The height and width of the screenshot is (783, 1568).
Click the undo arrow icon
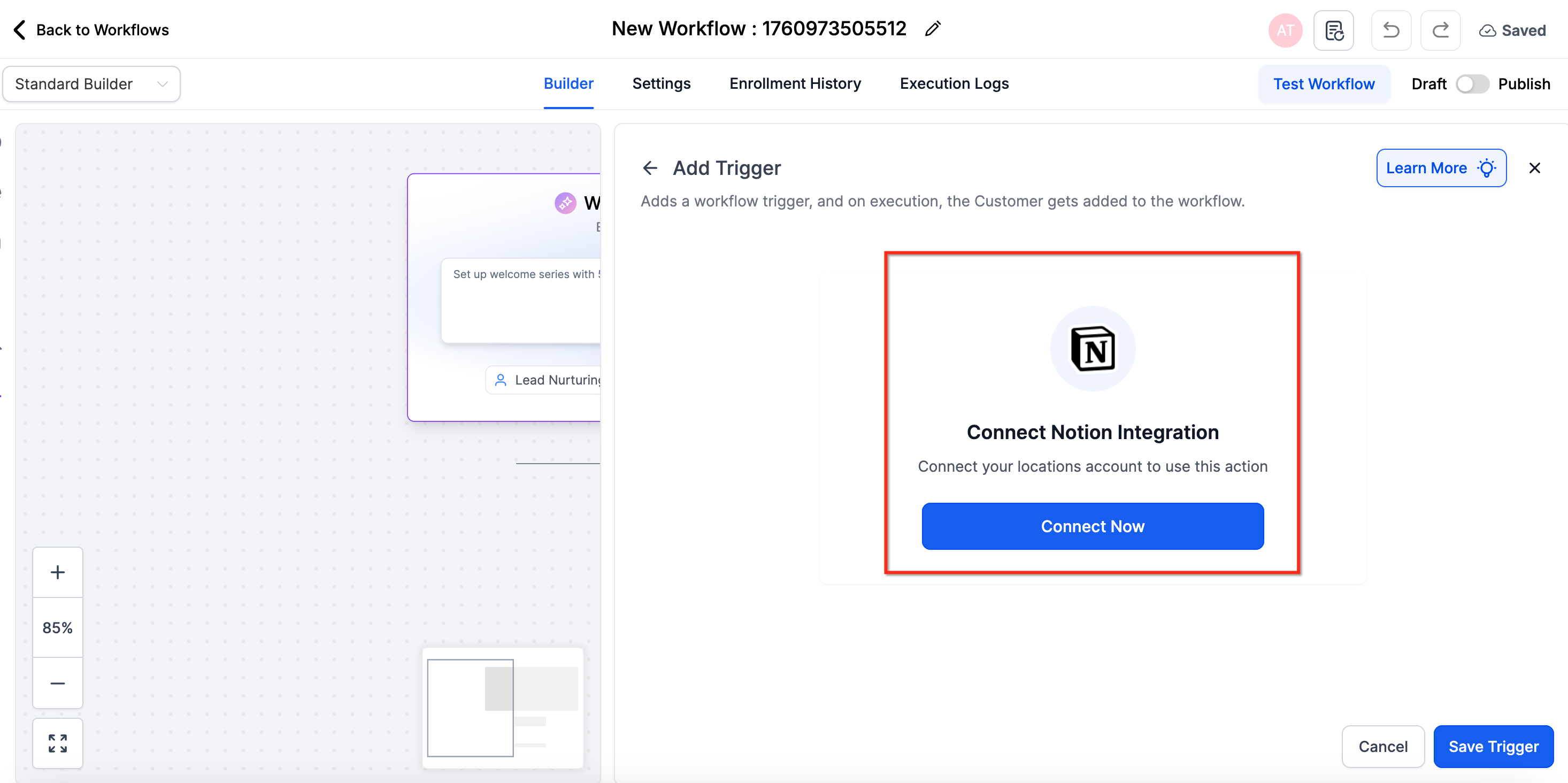pyautogui.click(x=1390, y=30)
